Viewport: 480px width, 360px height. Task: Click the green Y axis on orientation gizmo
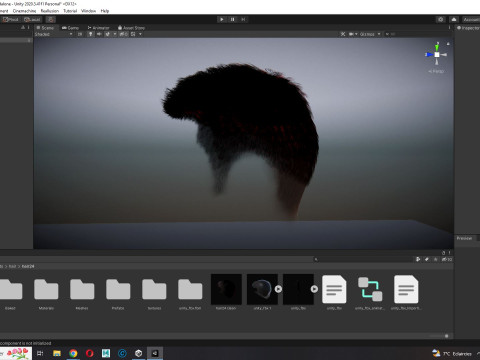coord(437,47)
